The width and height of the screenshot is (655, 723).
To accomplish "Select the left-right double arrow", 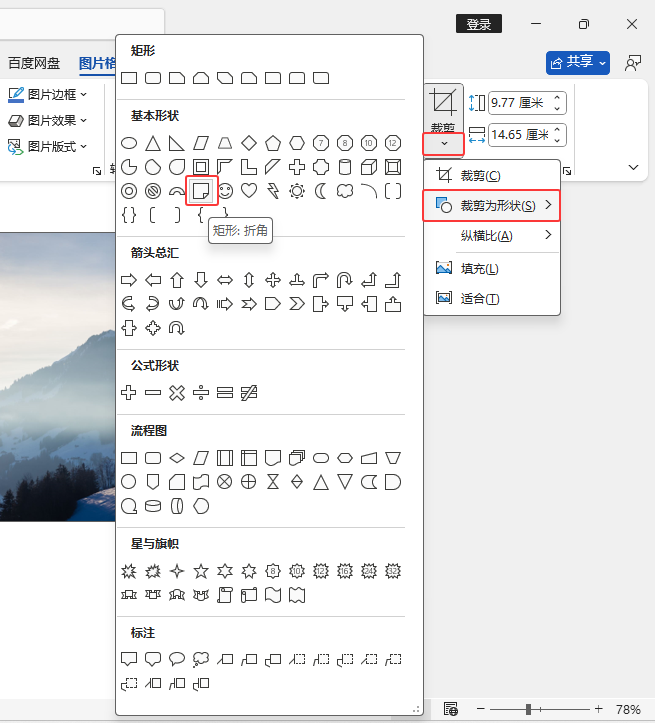I will (225, 280).
